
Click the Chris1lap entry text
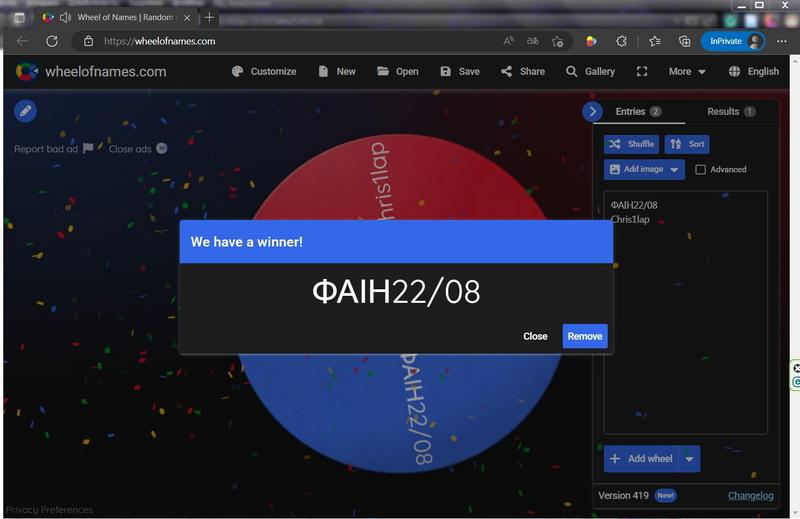click(630, 219)
